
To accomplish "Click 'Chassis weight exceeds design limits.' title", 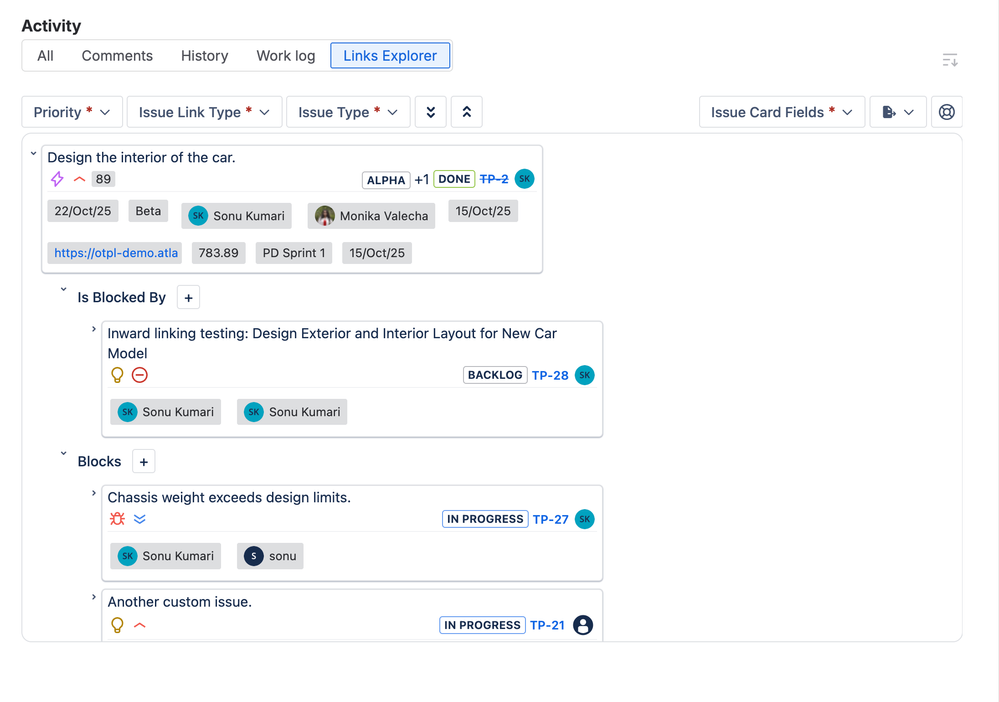I will 229,498.
